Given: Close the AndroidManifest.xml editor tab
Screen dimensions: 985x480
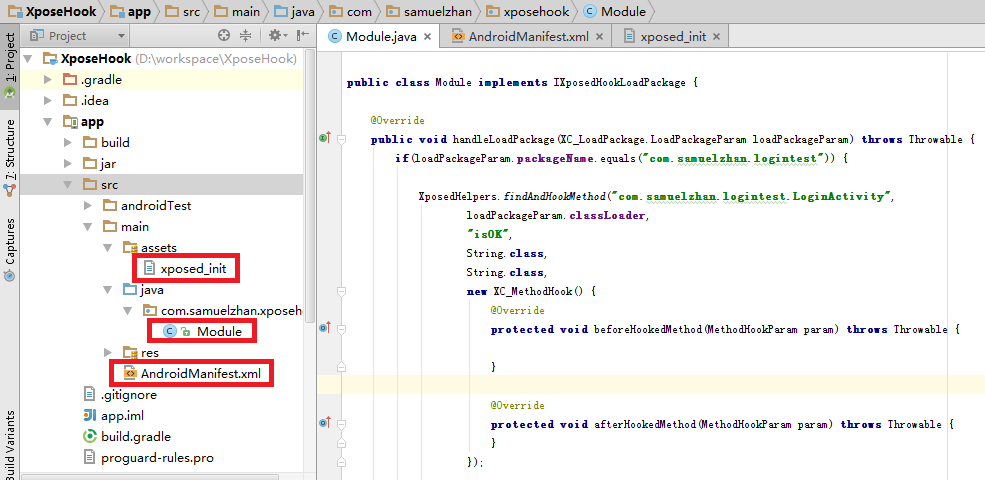Looking at the screenshot, I should [600, 37].
